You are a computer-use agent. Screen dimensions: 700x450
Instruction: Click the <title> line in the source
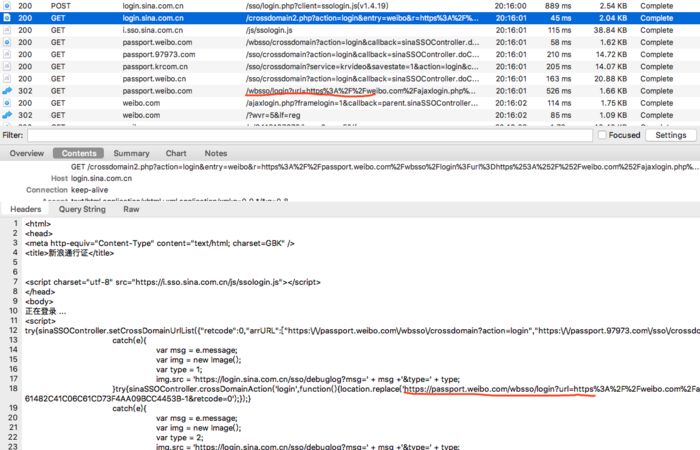coord(70,253)
